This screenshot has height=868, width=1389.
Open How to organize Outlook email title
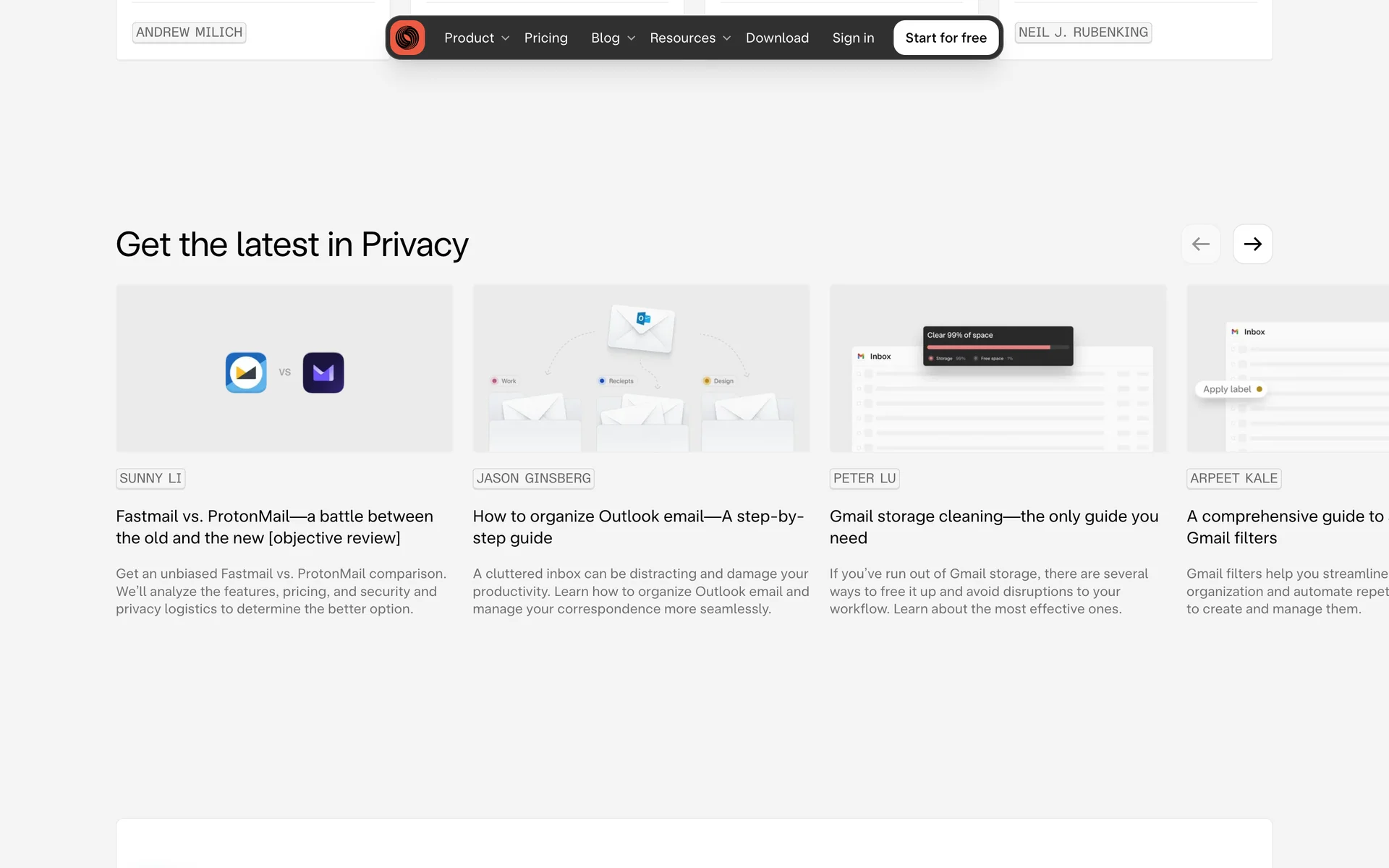pos(637,527)
